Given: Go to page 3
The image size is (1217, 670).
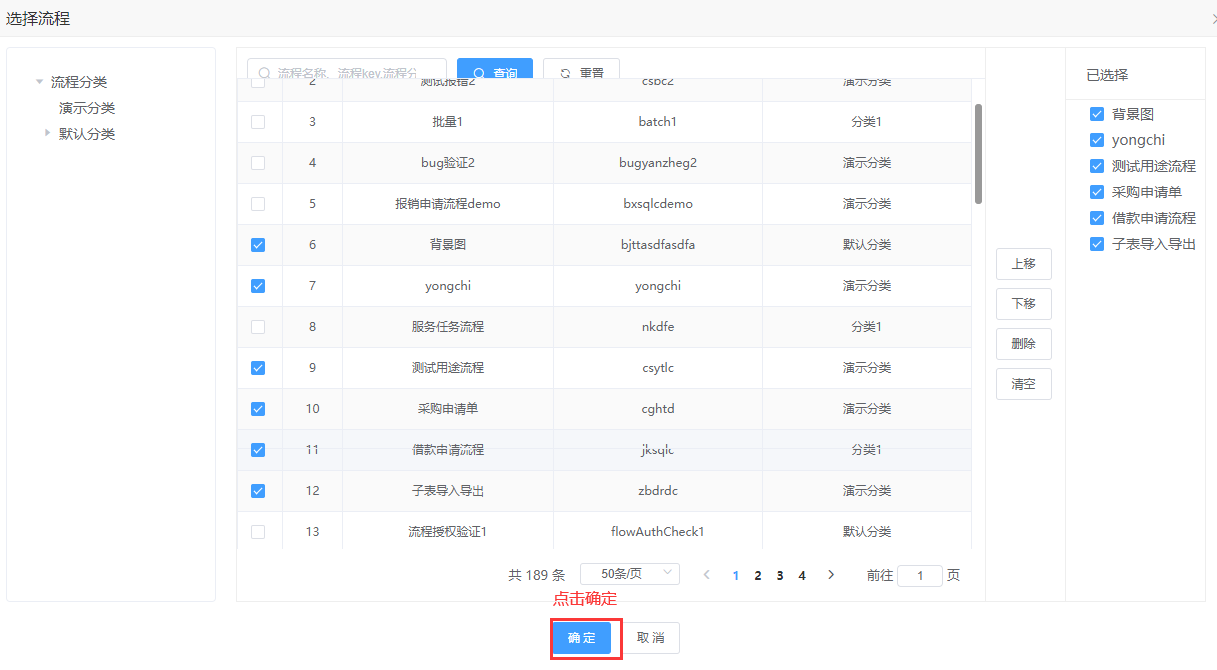Looking at the screenshot, I should click(780, 575).
